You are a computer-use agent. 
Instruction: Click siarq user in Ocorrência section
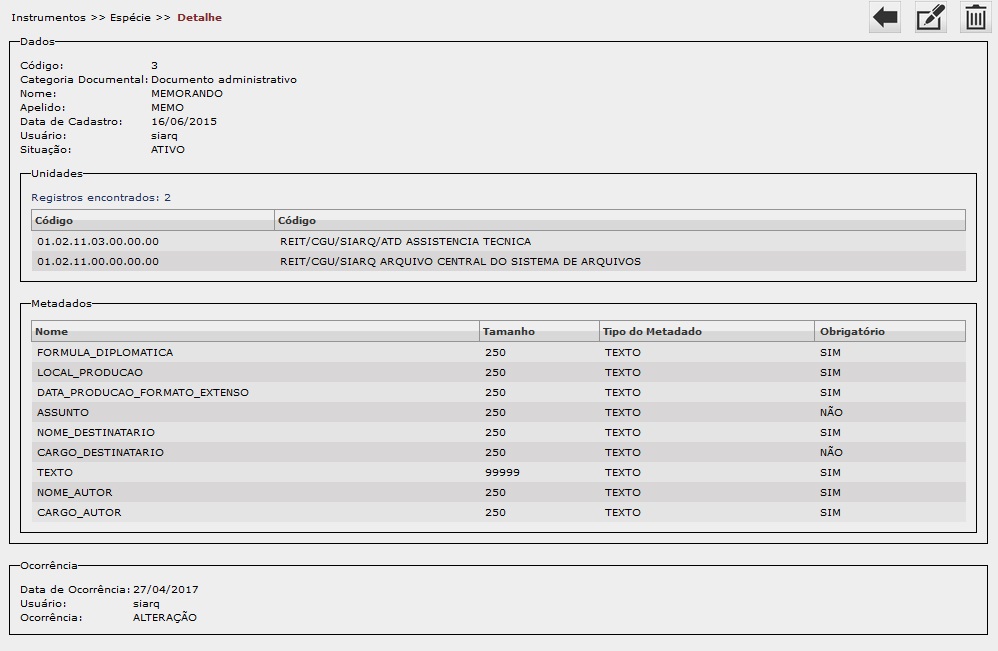coord(146,604)
